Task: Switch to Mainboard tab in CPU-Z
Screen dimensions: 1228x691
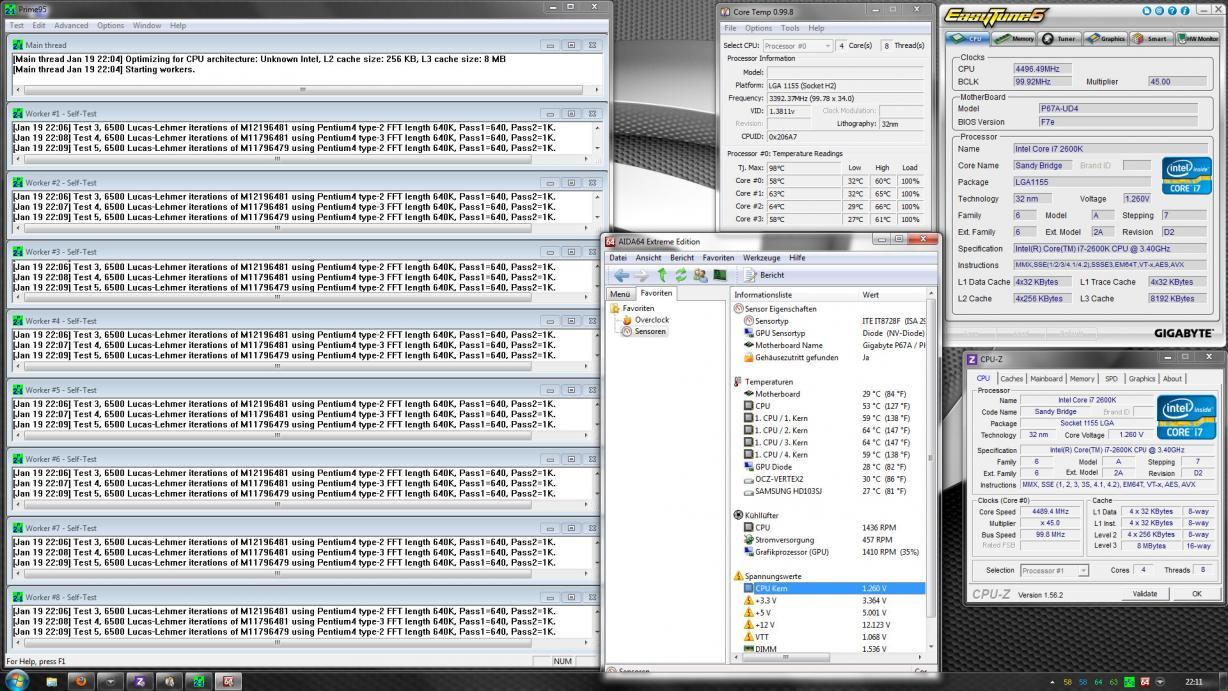Action: [1047, 379]
